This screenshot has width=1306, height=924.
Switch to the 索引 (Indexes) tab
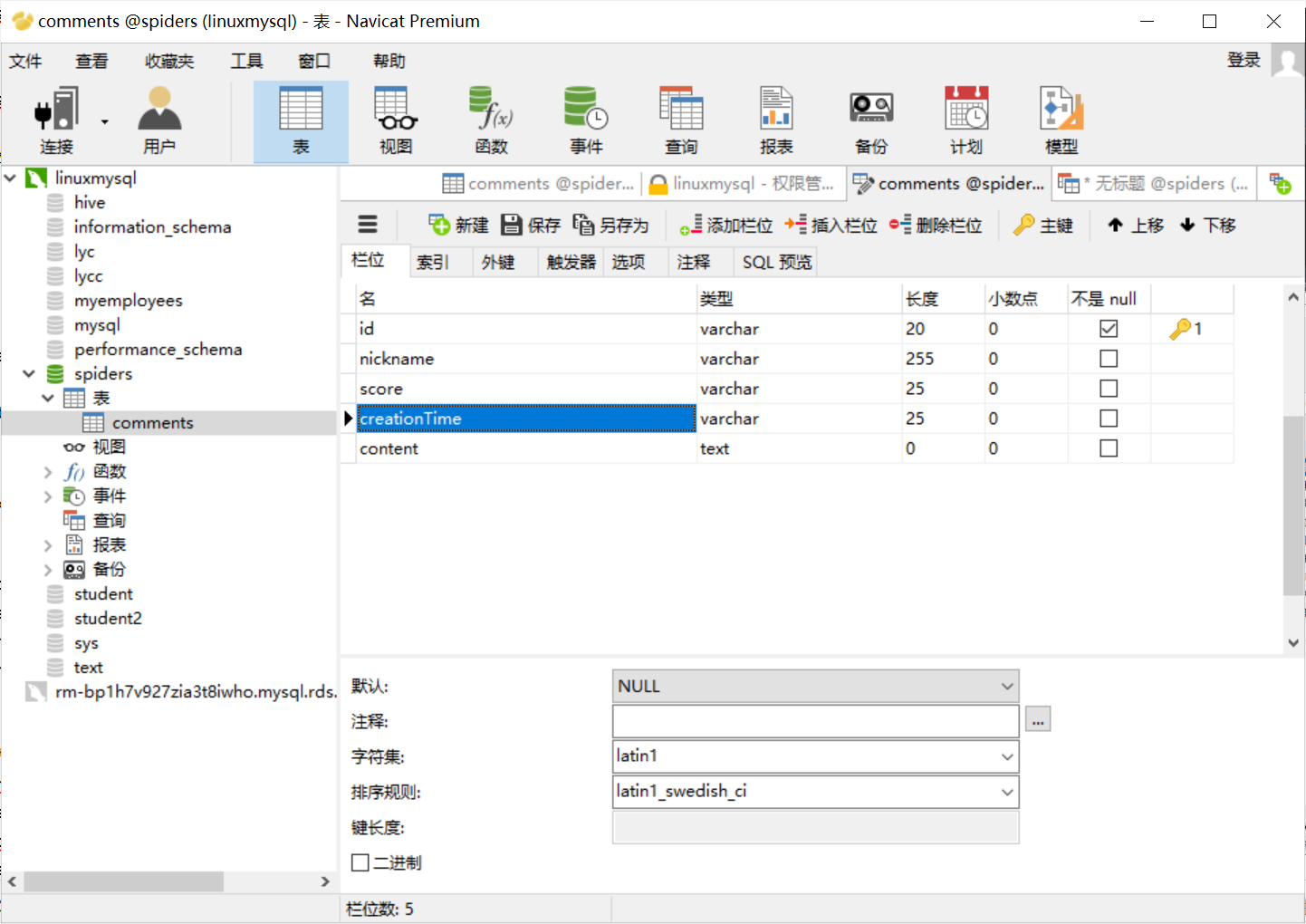pos(433,262)
